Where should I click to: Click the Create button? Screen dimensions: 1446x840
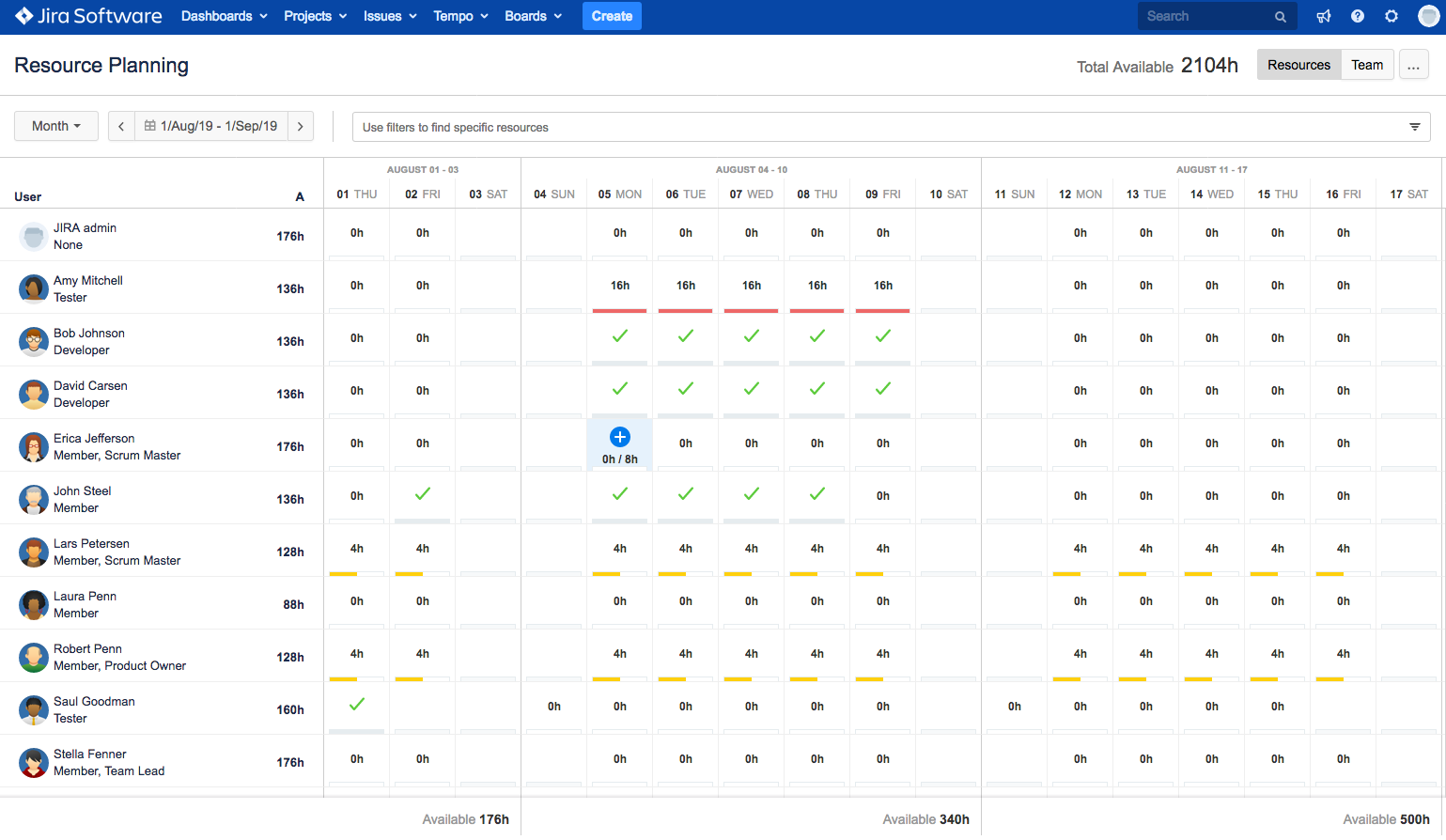point(612,16)
